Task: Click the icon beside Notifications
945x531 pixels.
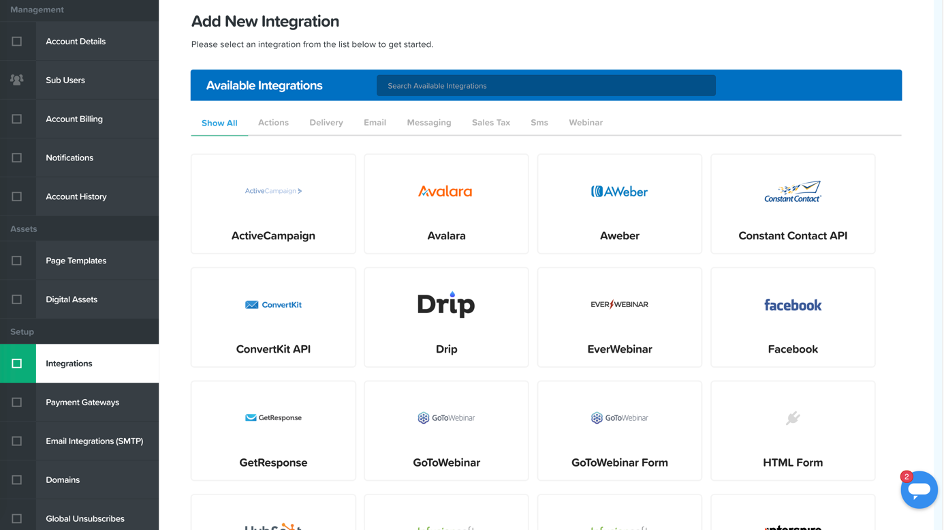Action: coord(17,158)
